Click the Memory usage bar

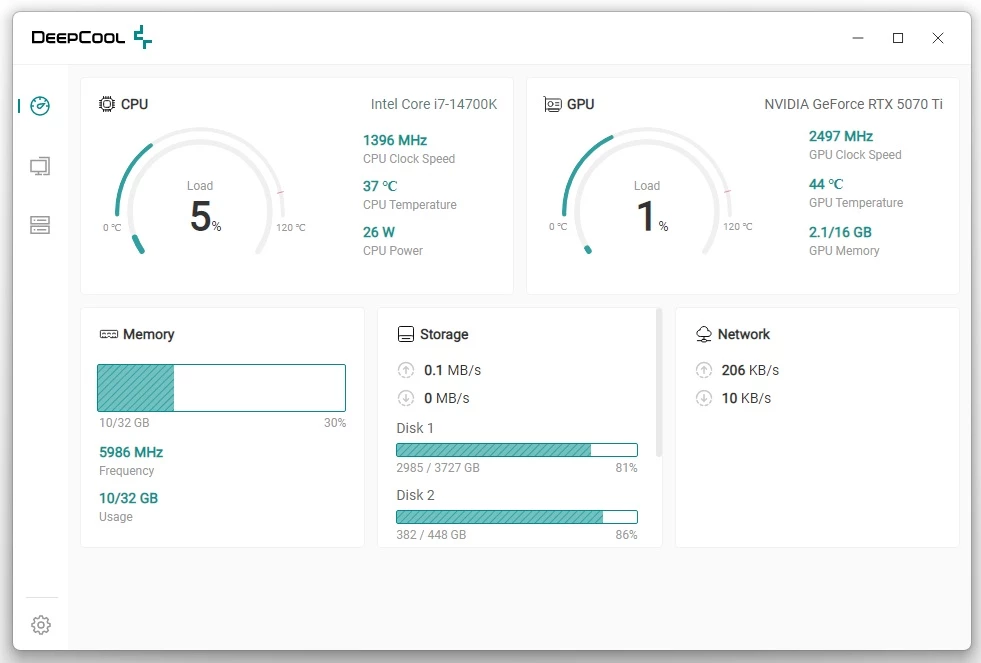point(221,388)
